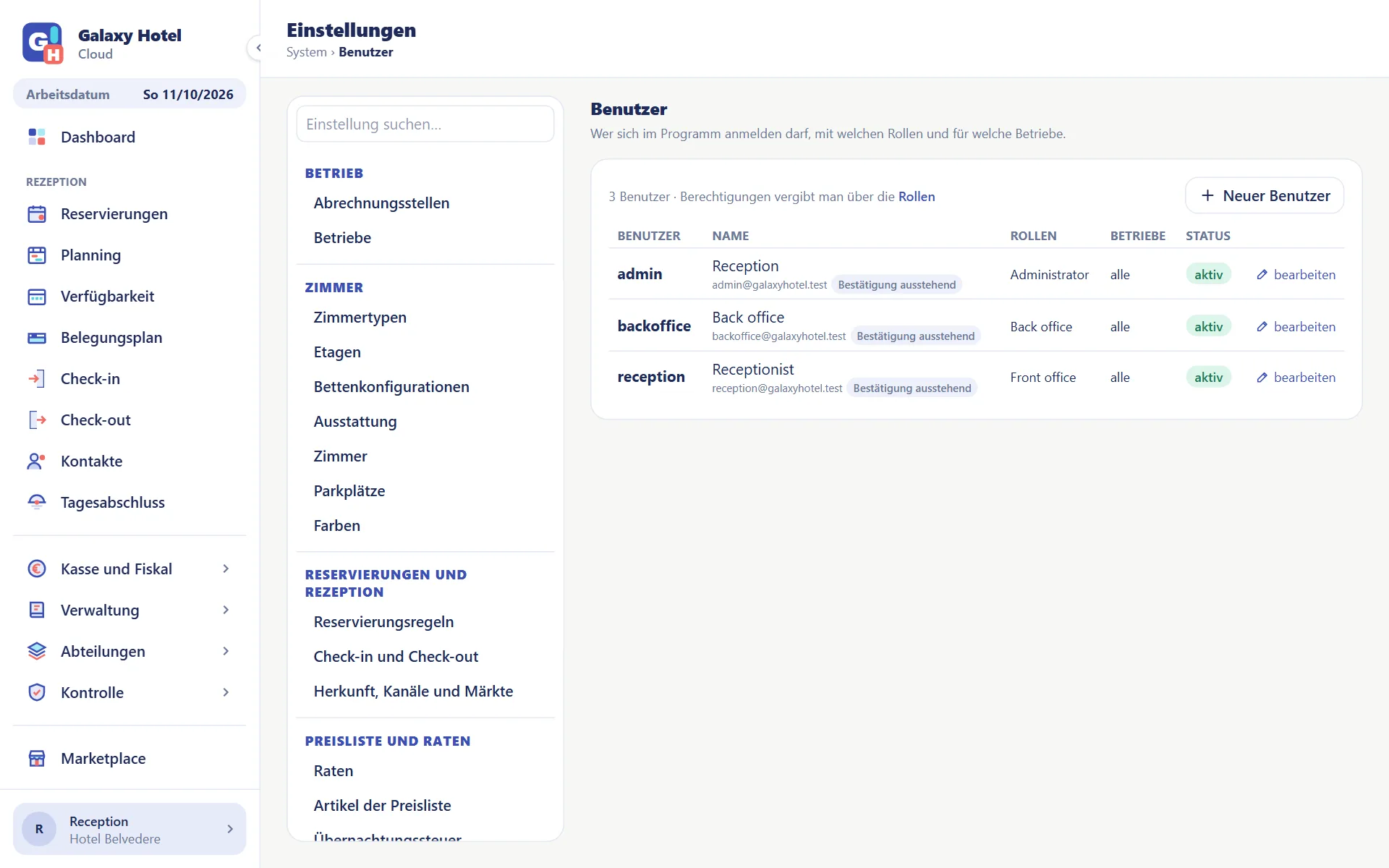Screen dimensions: 1389x868
Task: Click the System breadcrumb link
Action: point(307,52)
